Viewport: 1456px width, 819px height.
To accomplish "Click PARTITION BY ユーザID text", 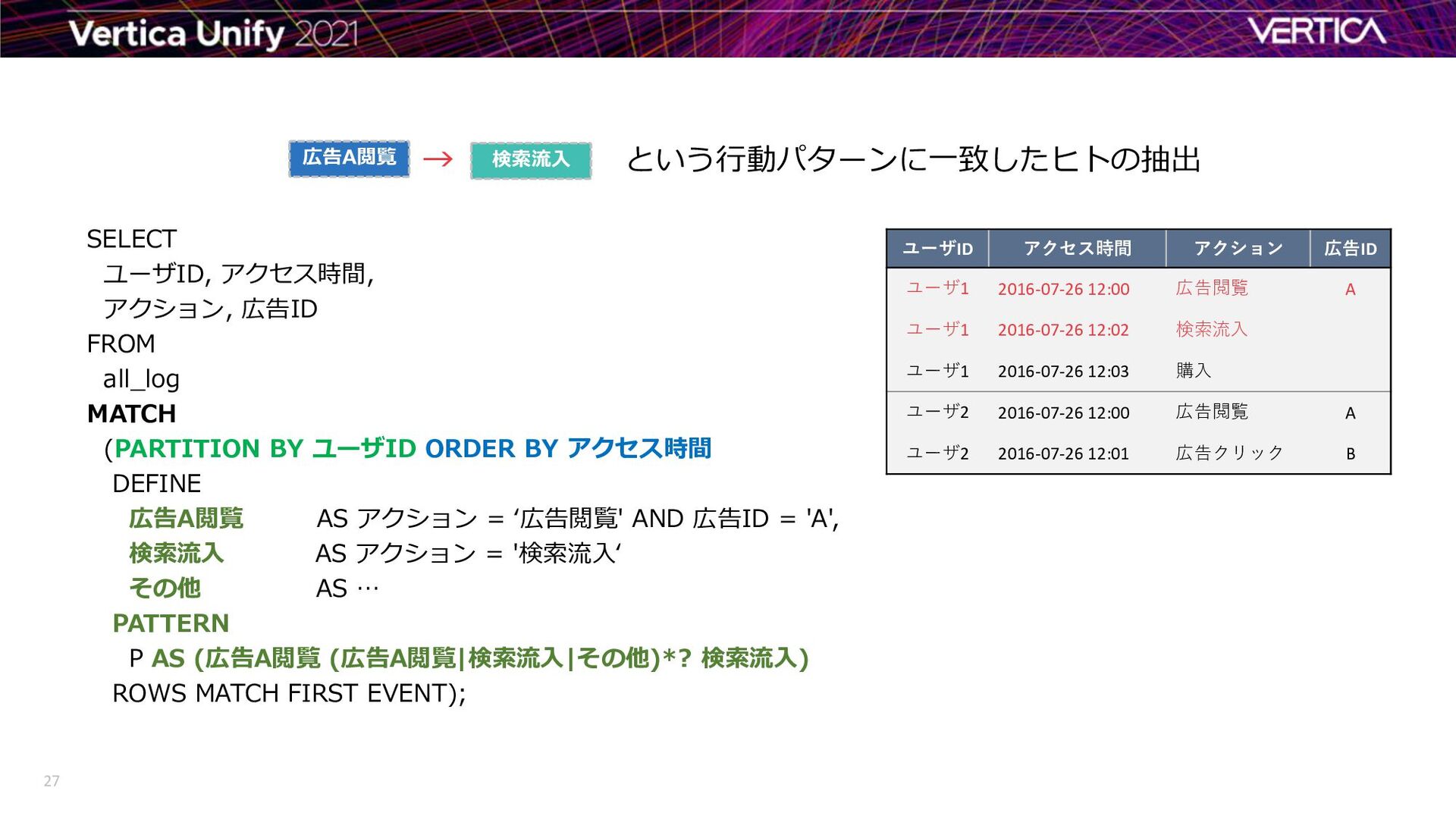I will pyautogui.click(x=265, y=448).
